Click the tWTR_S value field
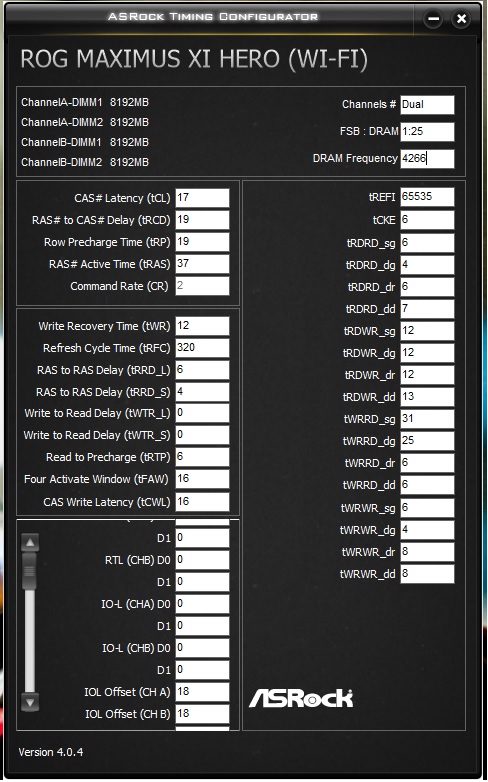The width and height of the screenshot is (488, 782). coord(202,435)
